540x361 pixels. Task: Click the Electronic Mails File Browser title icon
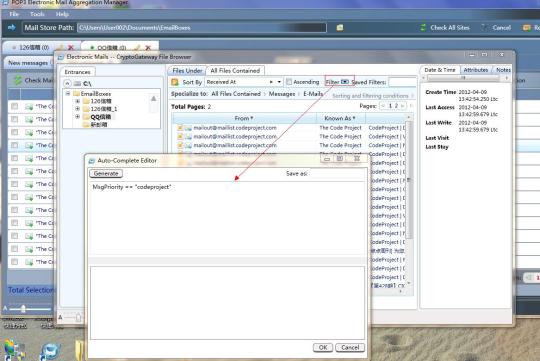coord(61,57)
